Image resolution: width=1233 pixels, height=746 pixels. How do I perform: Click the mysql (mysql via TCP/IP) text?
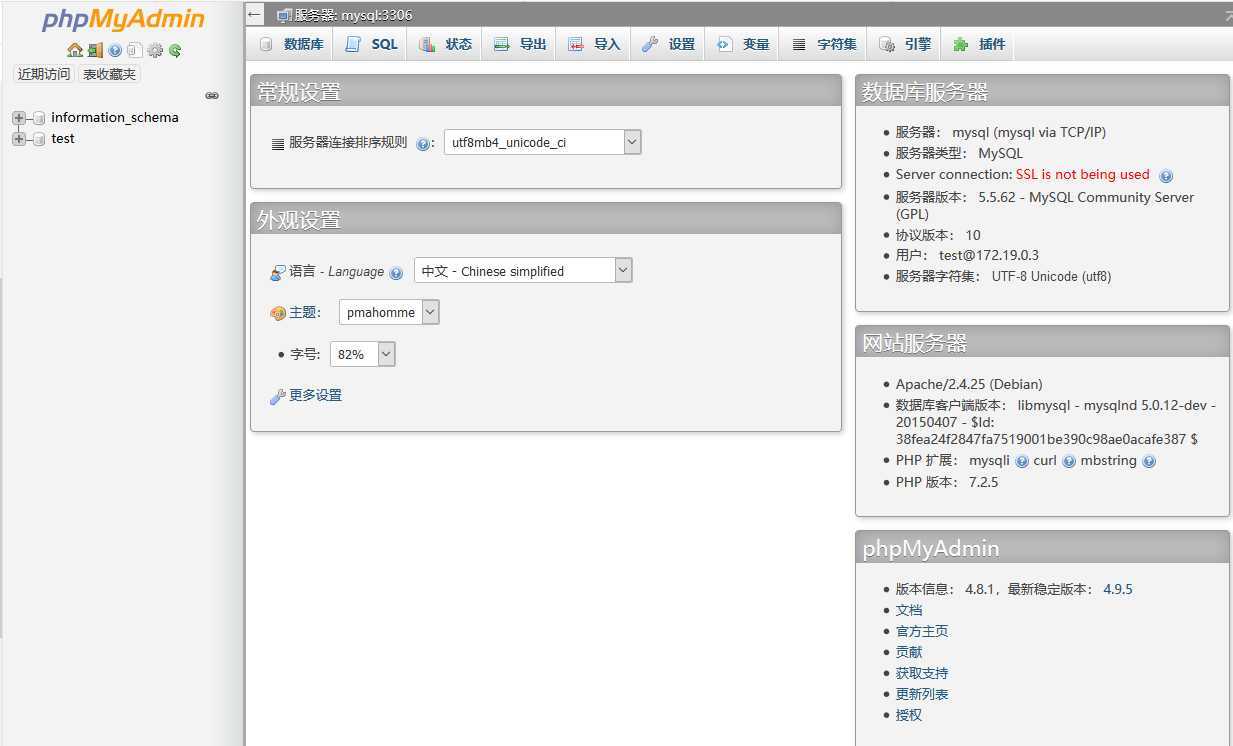[x=1029, y=132]
